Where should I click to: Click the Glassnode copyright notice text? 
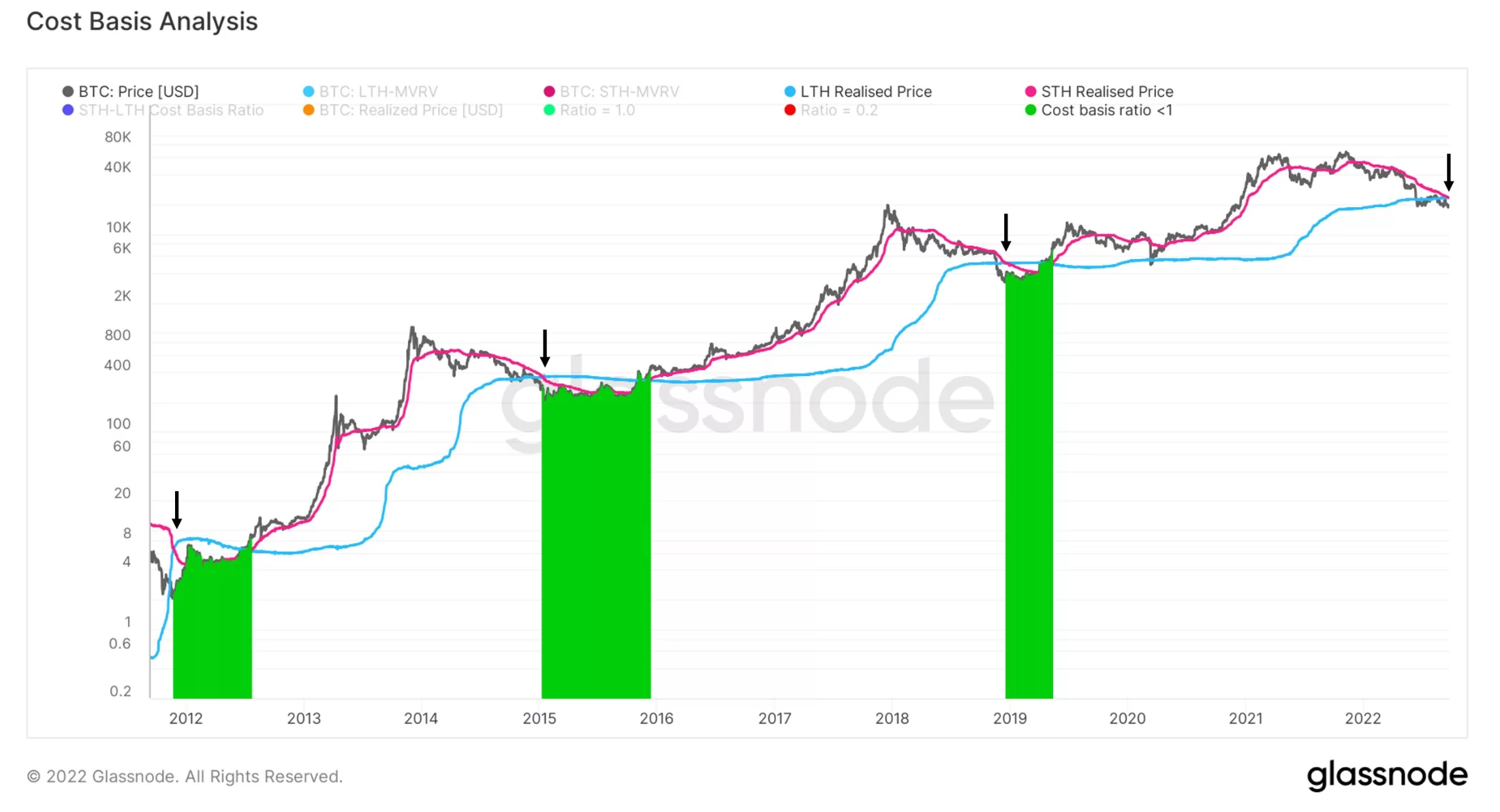tap(185, 777)
